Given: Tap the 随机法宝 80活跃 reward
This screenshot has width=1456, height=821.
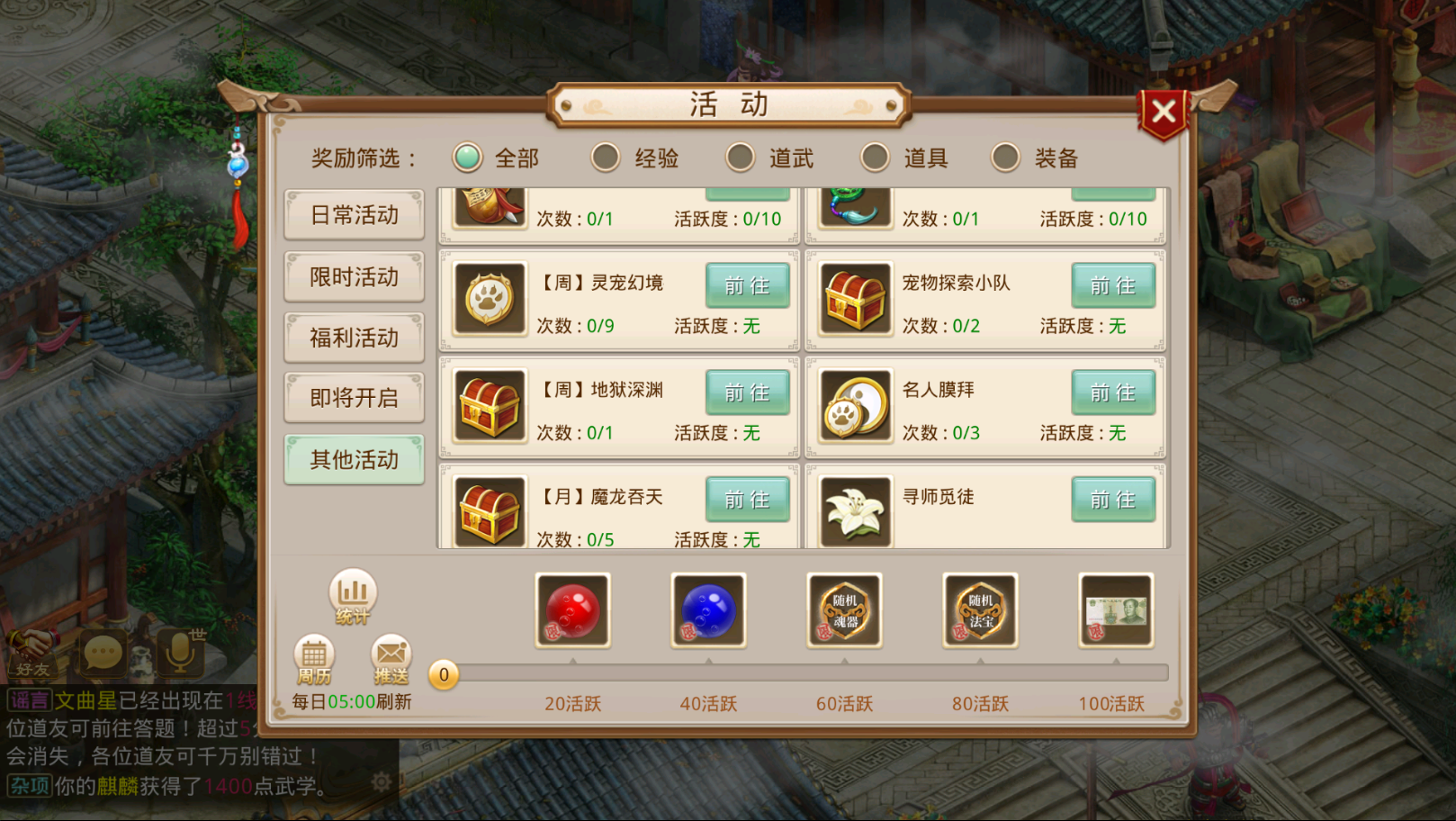Looking at the screenshot, I should [x=981, y=610].
